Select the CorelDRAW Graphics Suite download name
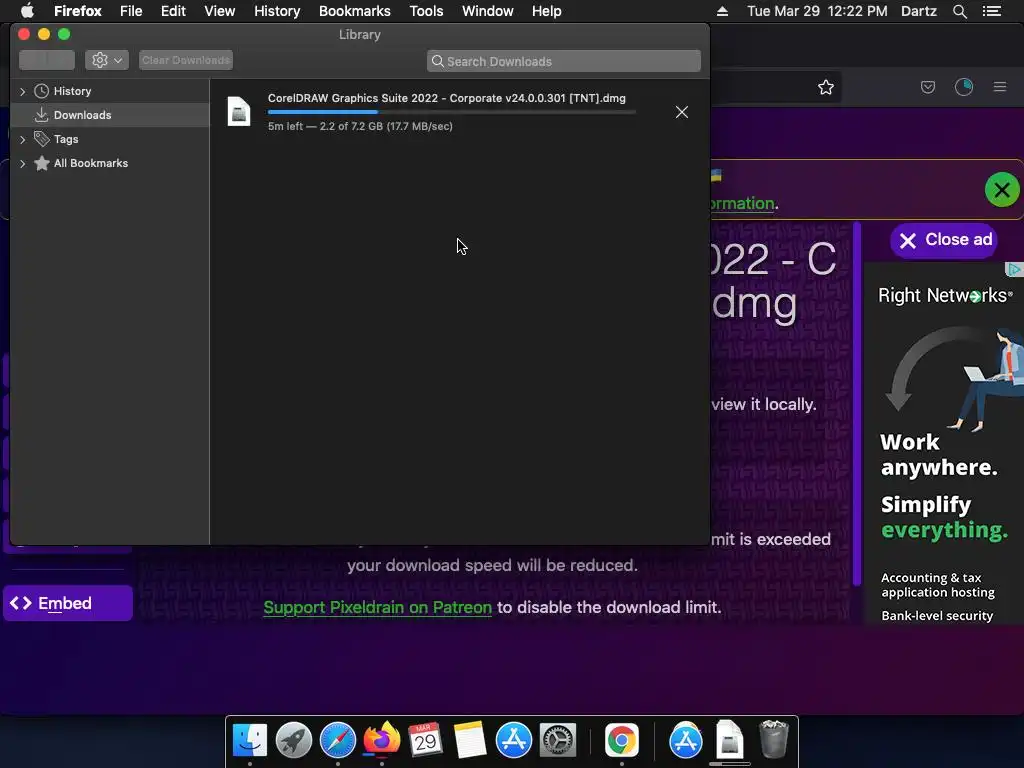The width and height of the screenshot is (1024, 768). coord(447,98)
